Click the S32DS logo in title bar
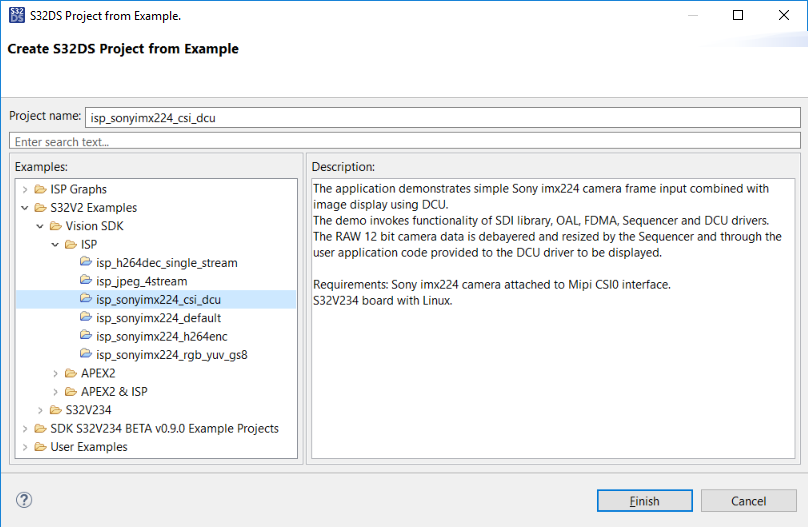 coord(16,16)
